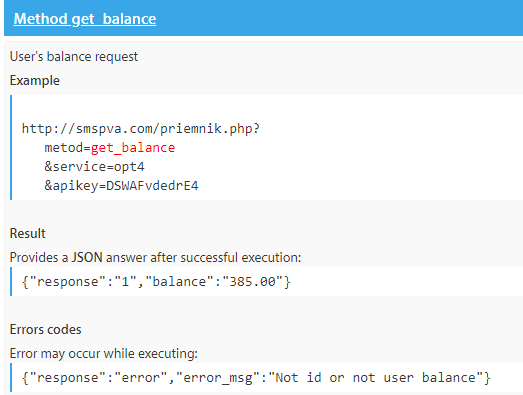Click the Result heading
523x395 pixels.
(x=28, y=233)
